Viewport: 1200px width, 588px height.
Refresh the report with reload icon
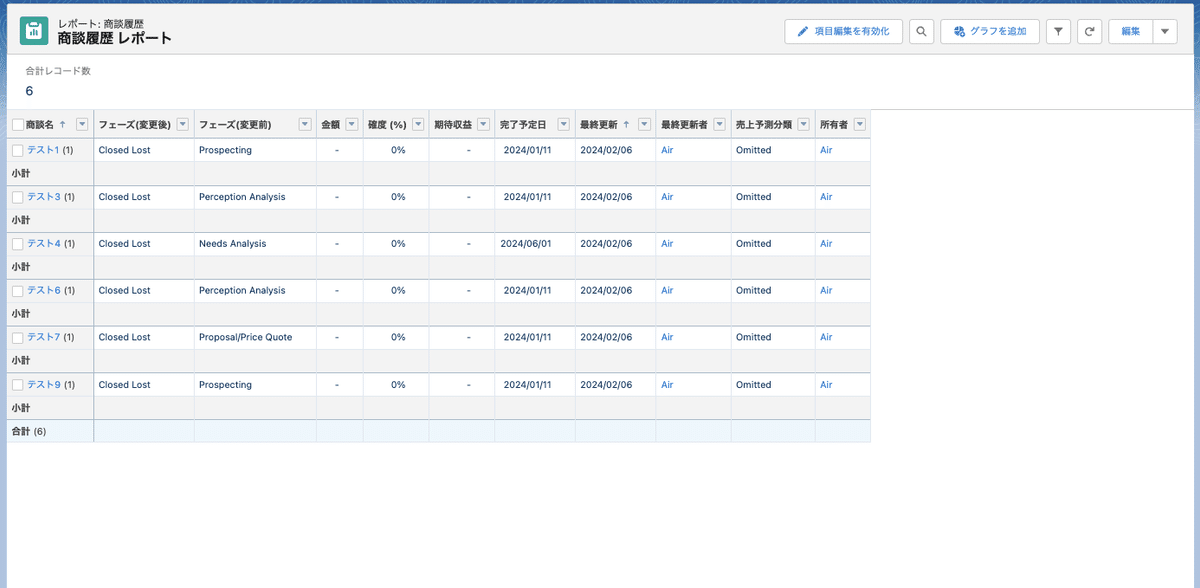click(x=1090, y=32)
